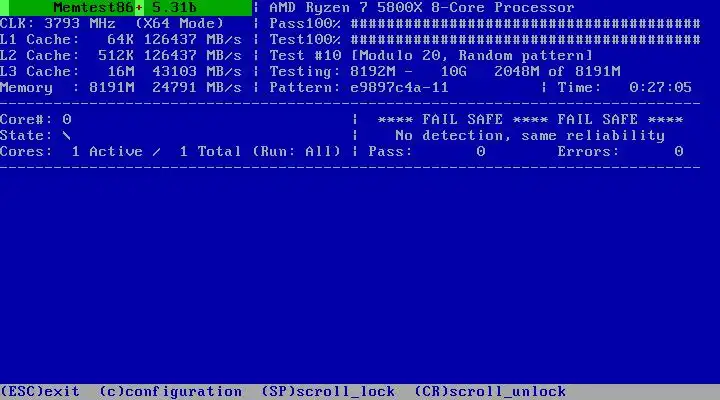Viewport: 720px width, 400px height.
Task: Select the (SP)scroll_lock option
Action: click(x=328, y=392)
